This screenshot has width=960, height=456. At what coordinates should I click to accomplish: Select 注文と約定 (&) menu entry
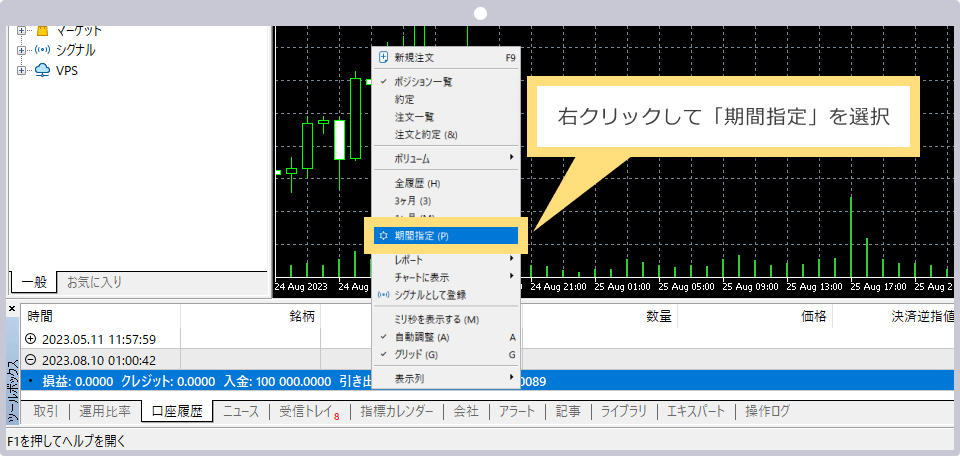tap(446, 134)
